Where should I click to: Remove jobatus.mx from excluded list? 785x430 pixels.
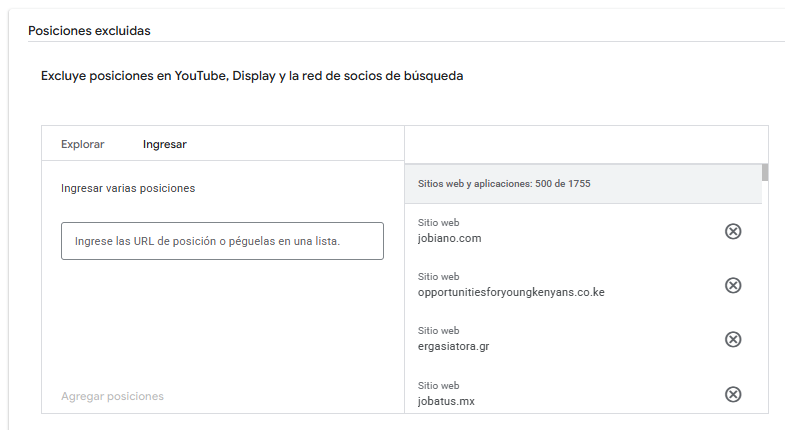pos(733,394)
